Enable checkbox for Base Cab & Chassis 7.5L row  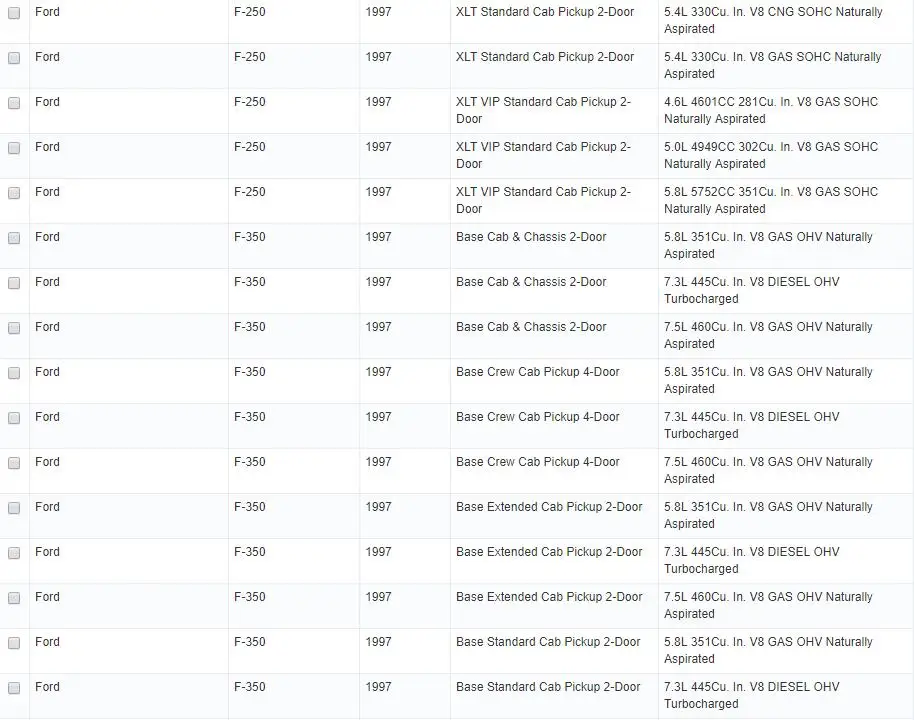point(14,328)
